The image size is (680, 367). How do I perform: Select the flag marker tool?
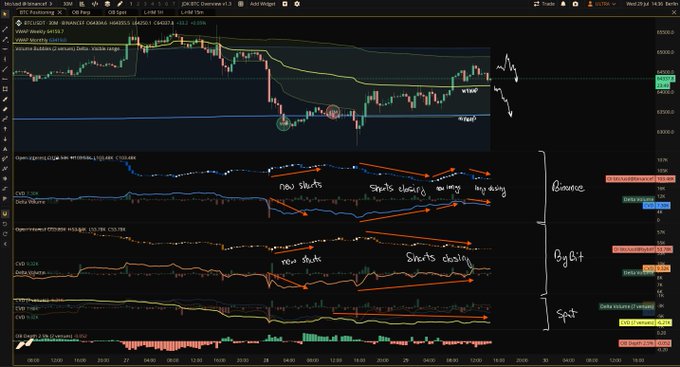point(5,199)
